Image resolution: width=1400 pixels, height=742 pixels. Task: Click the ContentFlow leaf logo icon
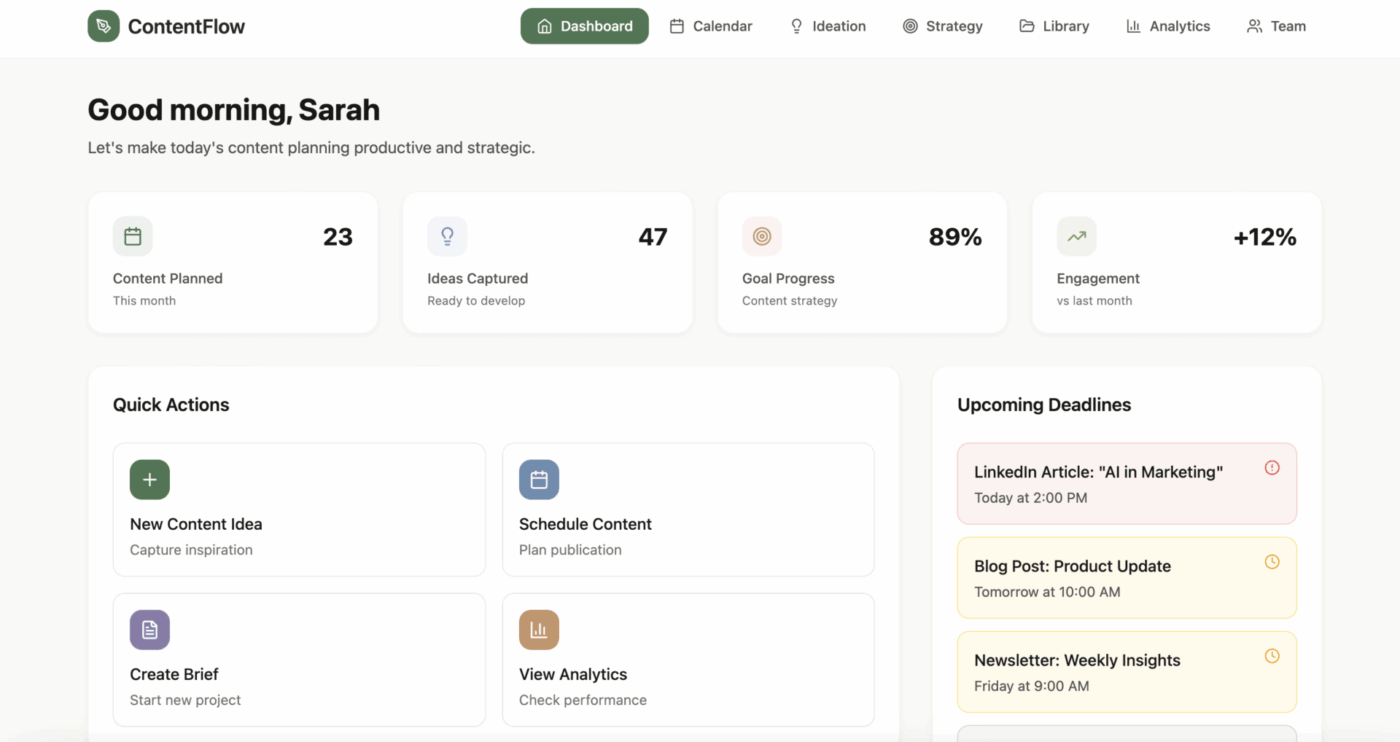(104, 26)
